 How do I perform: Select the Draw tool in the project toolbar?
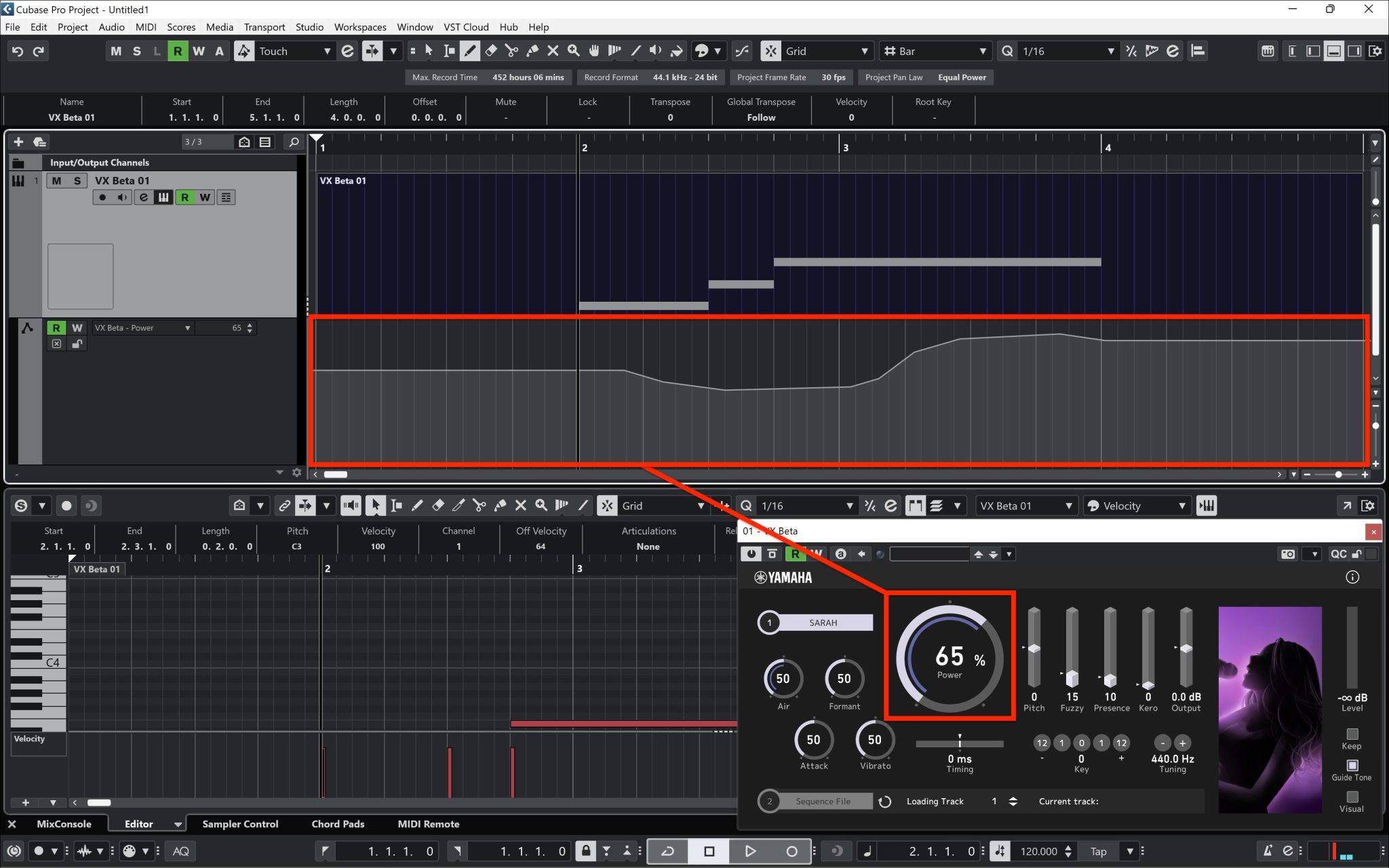point(469,51)
